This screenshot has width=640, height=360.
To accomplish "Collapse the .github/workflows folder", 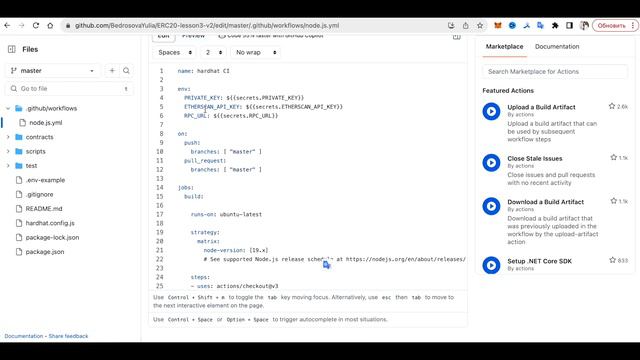I will point(8,109).
